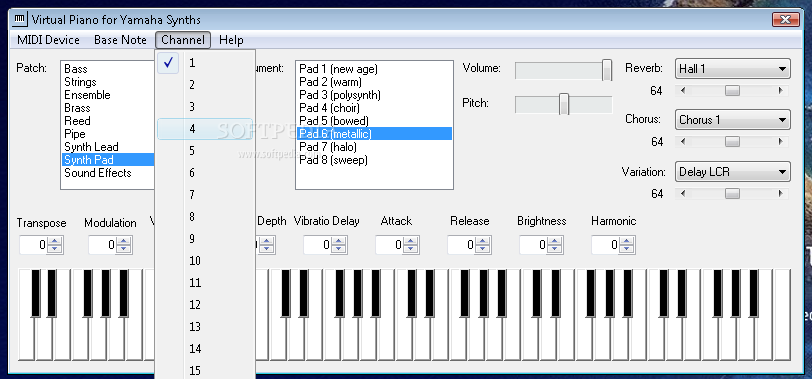
Task: Choose Pad 5 (bowed) instrument
Action: 374,121
